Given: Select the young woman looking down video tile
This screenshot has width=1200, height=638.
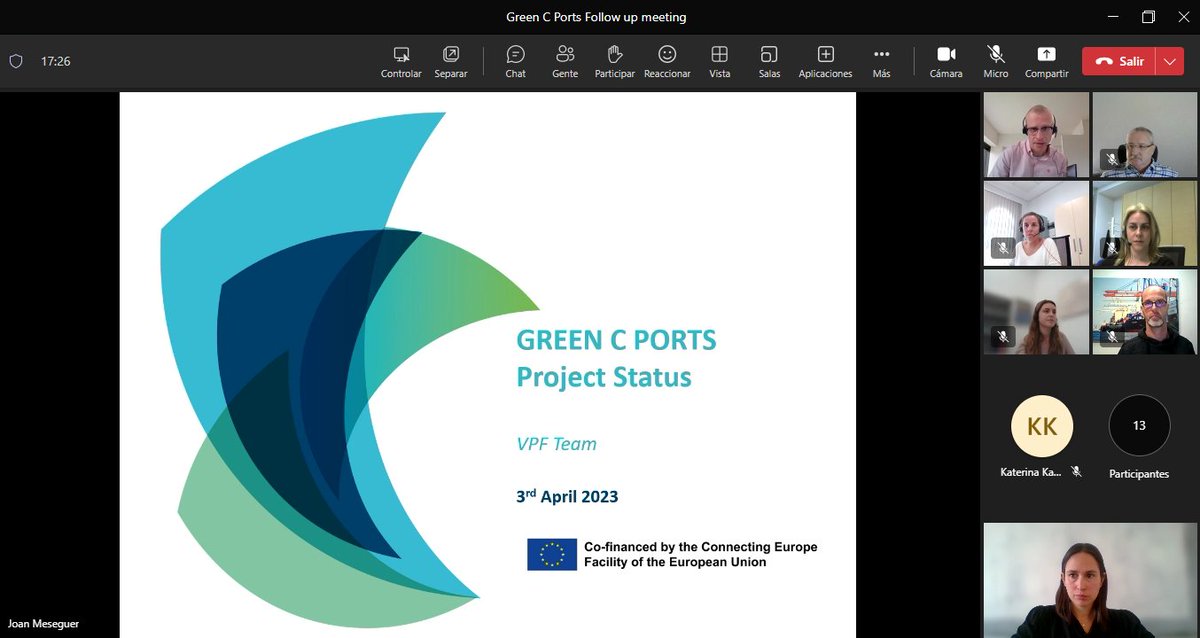Looking at the screenshot, I should tap(1036, 312).
